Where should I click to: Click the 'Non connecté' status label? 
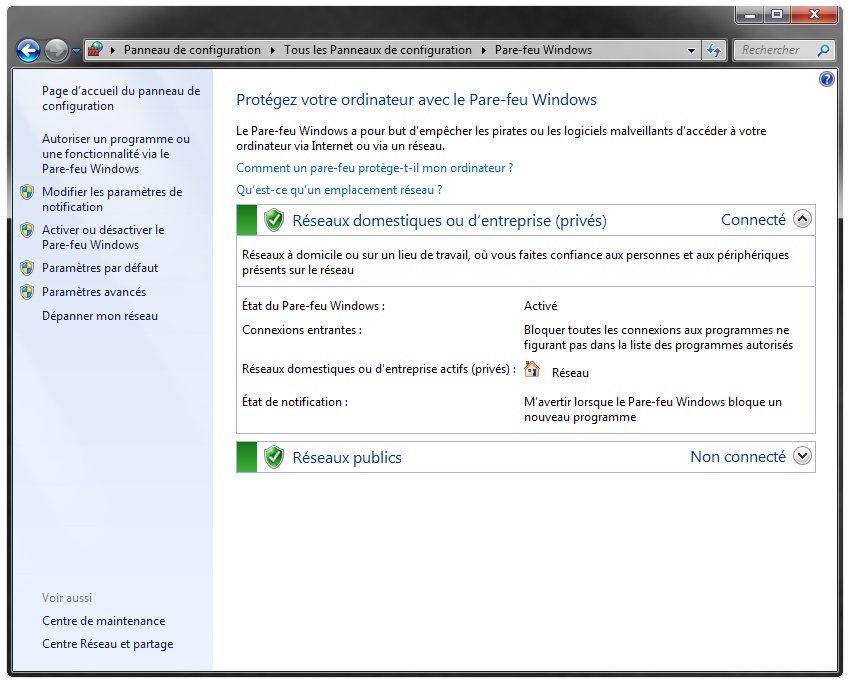738,457
